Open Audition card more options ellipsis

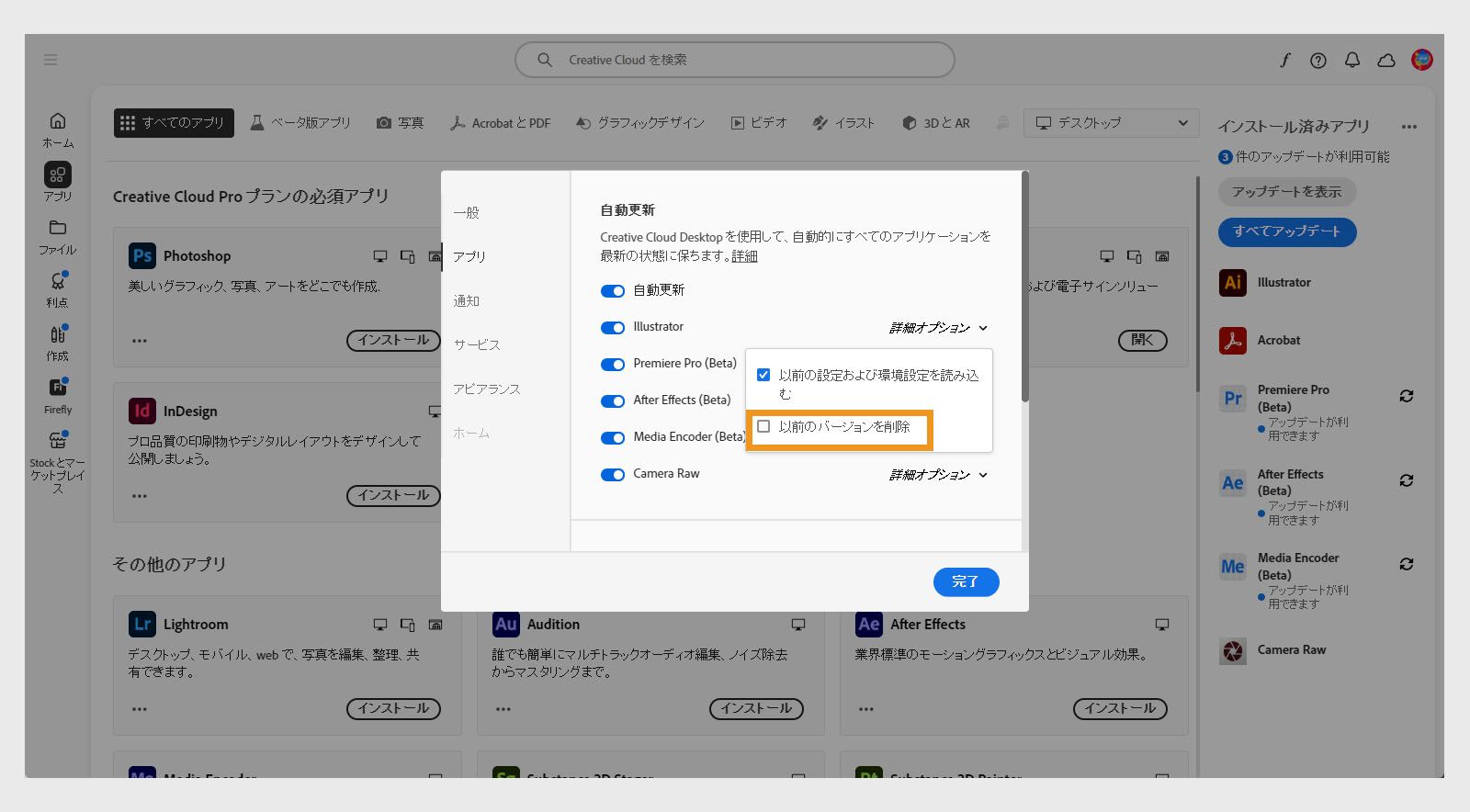[x=503, y=709]
